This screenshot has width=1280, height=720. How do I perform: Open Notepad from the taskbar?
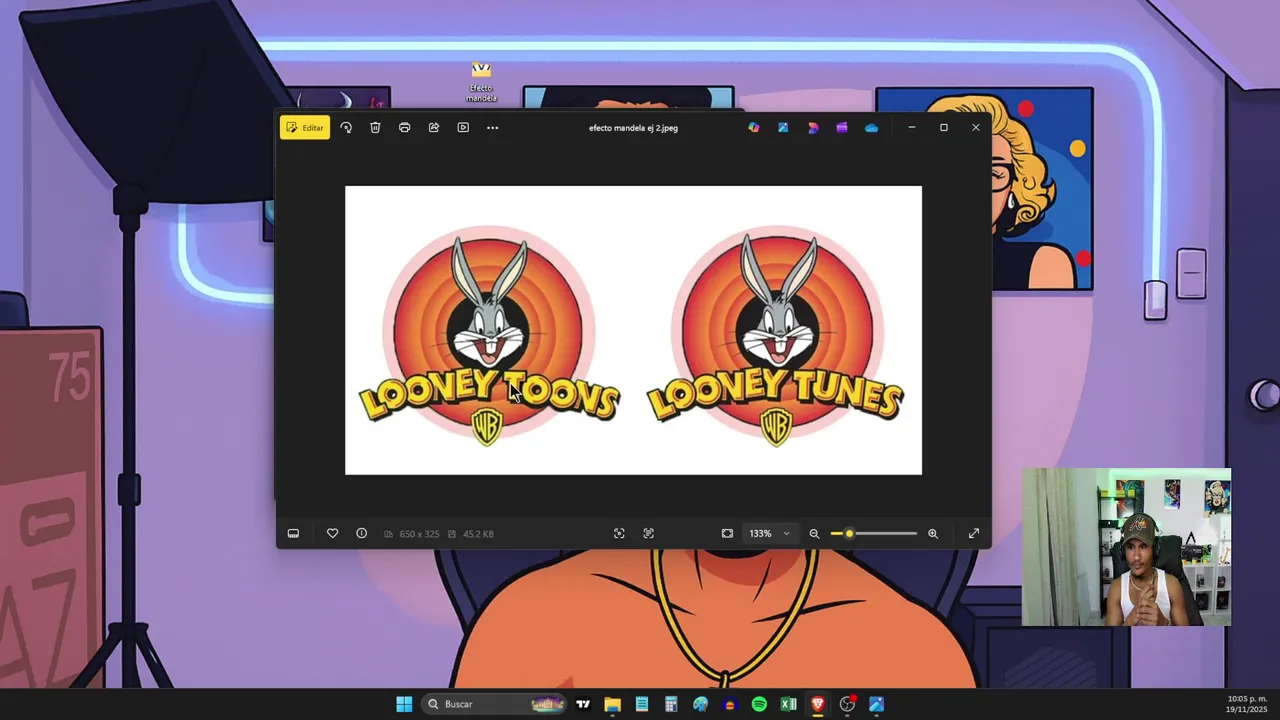coord(642,704)
